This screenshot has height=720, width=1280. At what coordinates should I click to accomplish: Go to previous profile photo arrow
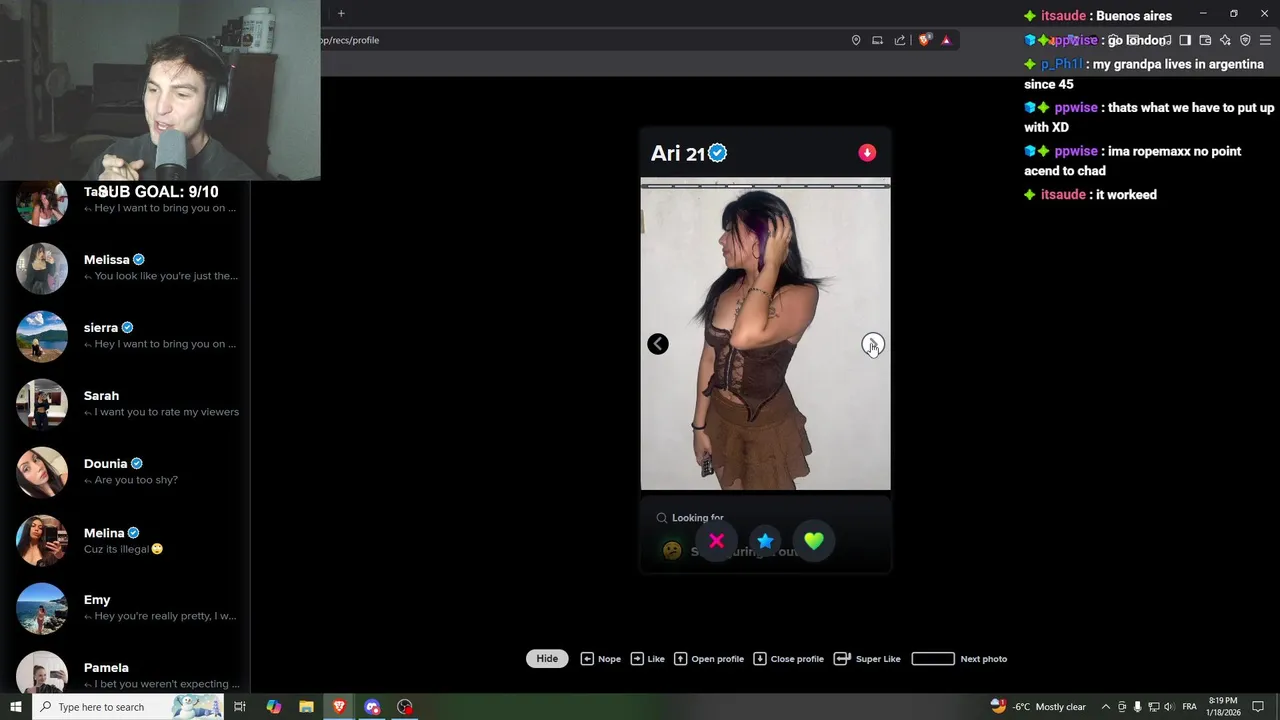tap(658, 344)
